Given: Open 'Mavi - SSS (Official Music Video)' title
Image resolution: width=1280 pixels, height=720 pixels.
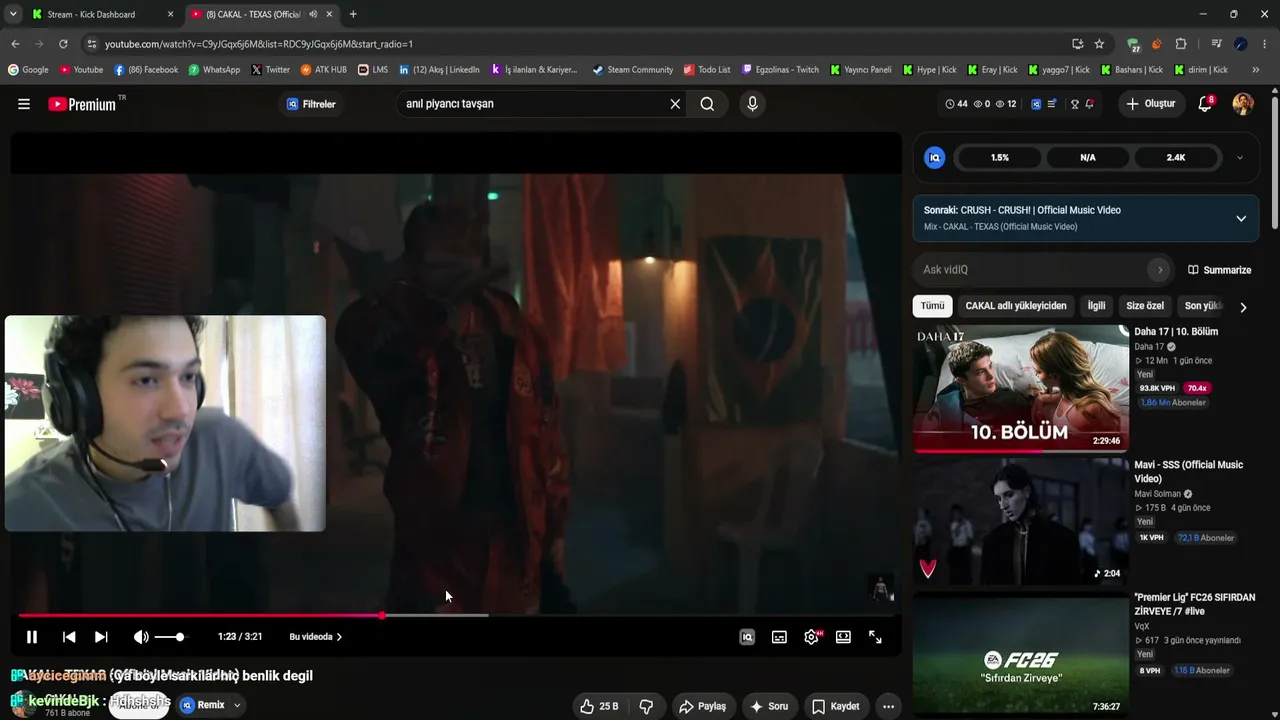Looking at the screenshot, I should tap(1189, 472).
